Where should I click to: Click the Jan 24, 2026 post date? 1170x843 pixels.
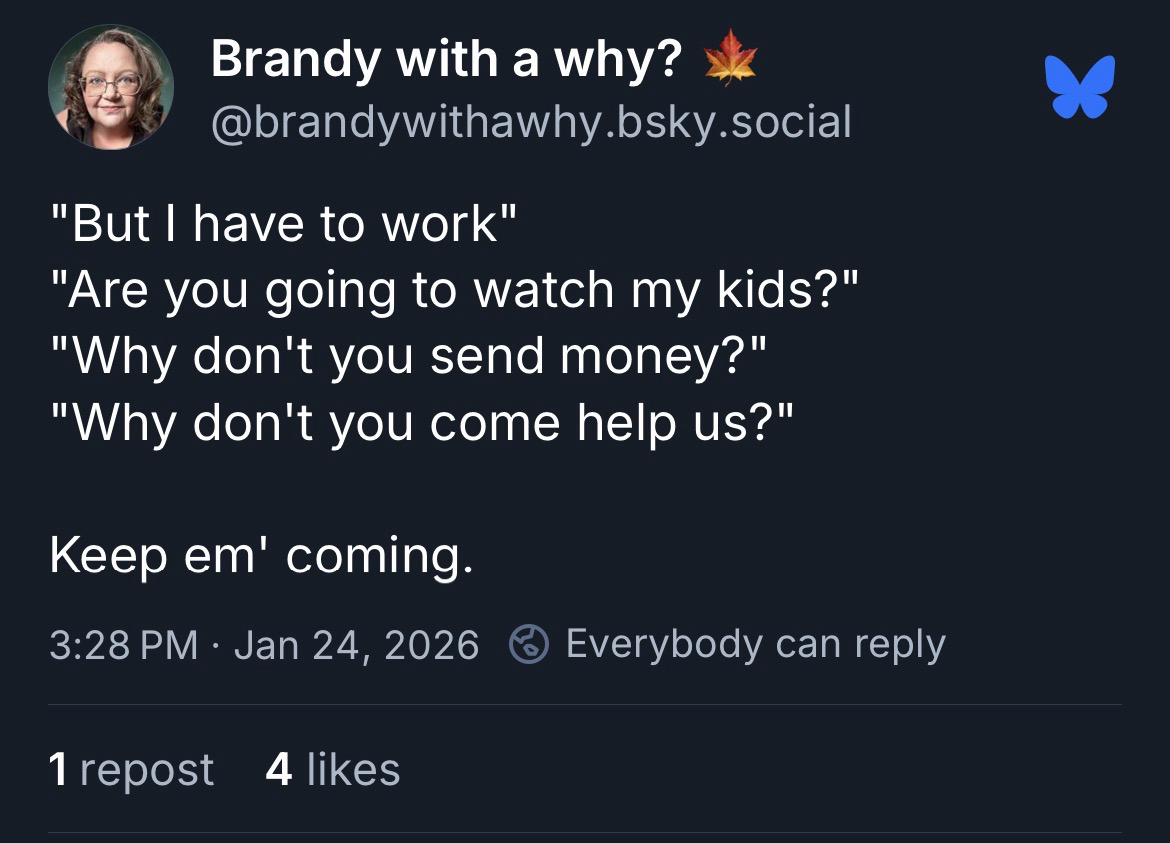(x=356, y=644)
